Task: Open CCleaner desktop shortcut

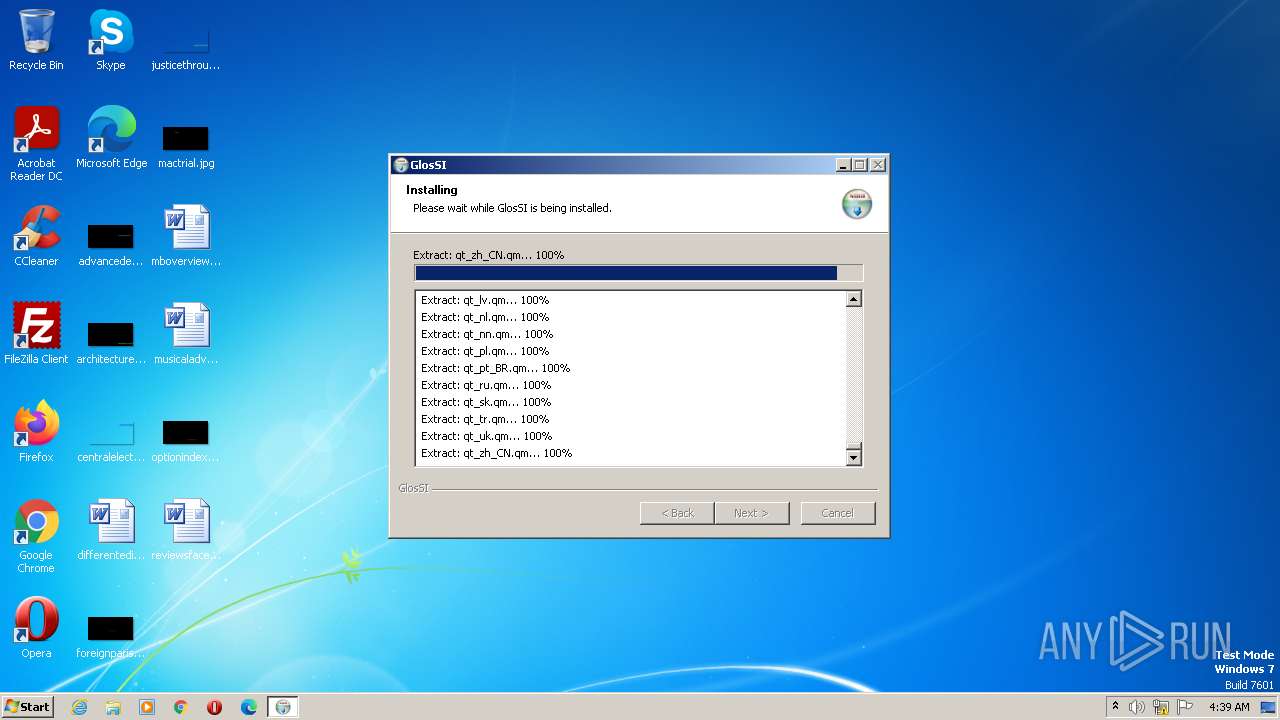Action: [x=36, y=236]
